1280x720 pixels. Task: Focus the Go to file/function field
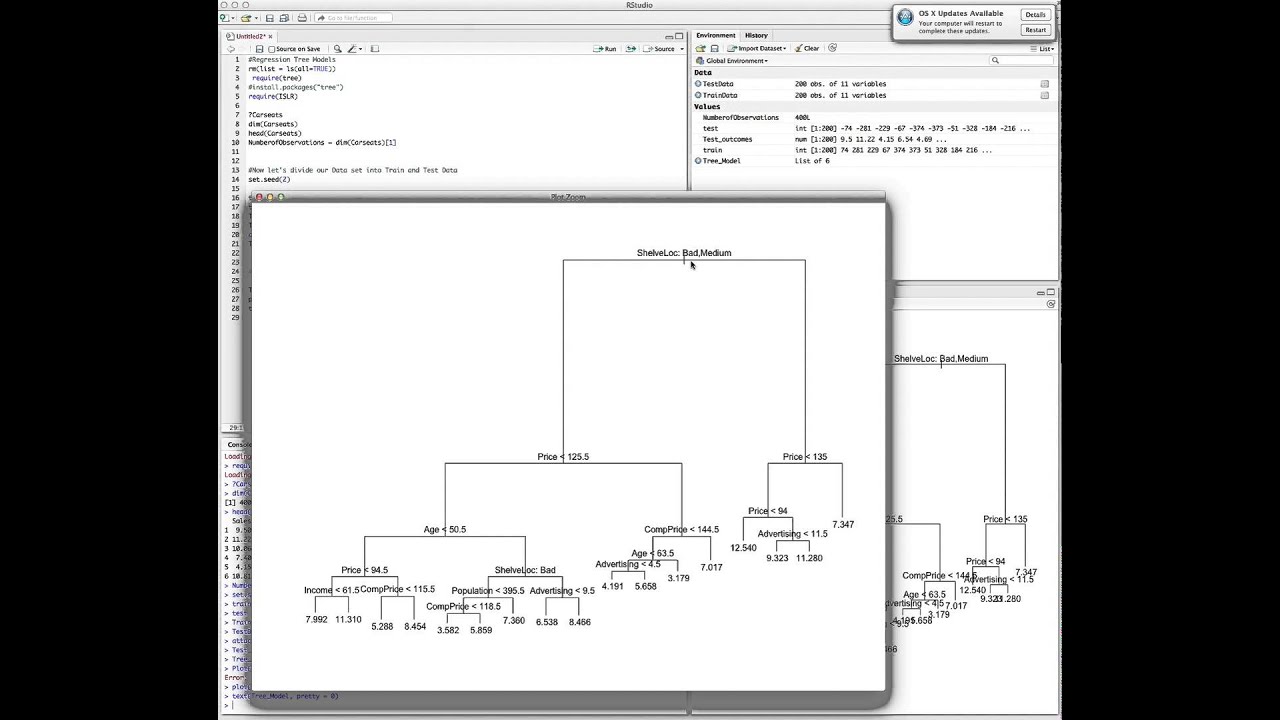(353, 18)
